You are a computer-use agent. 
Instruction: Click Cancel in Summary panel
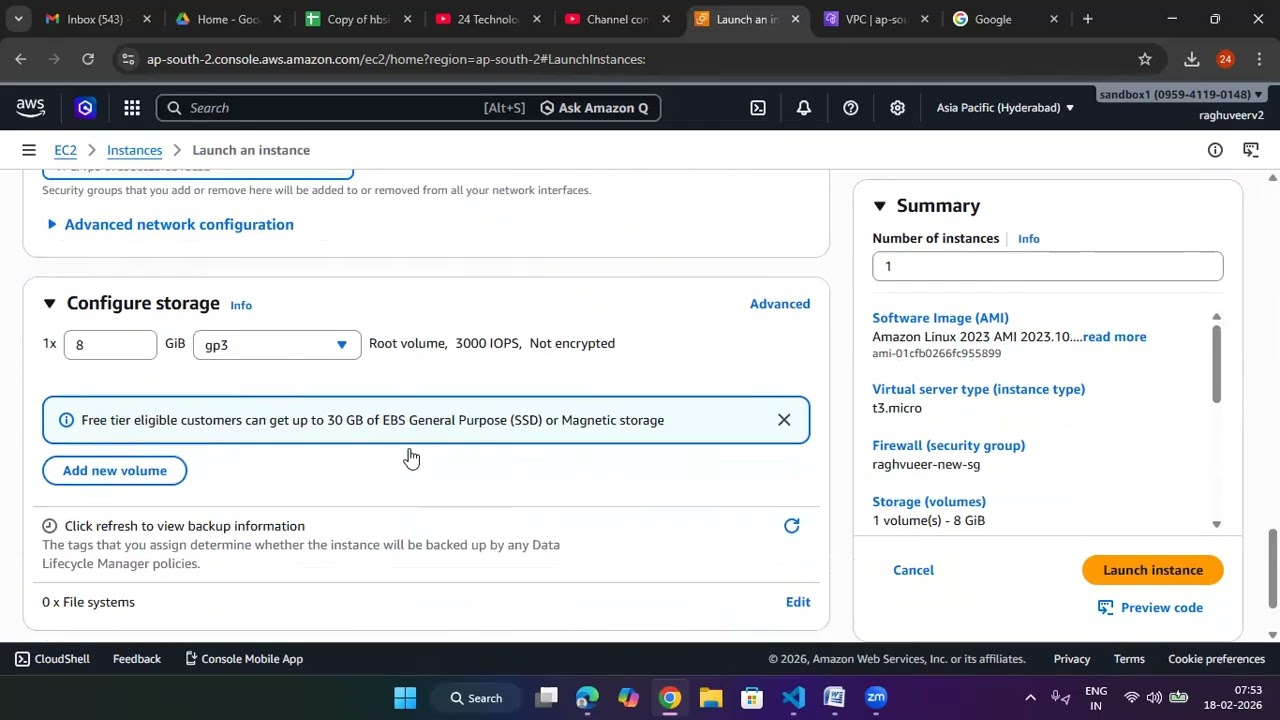[913, 570]
